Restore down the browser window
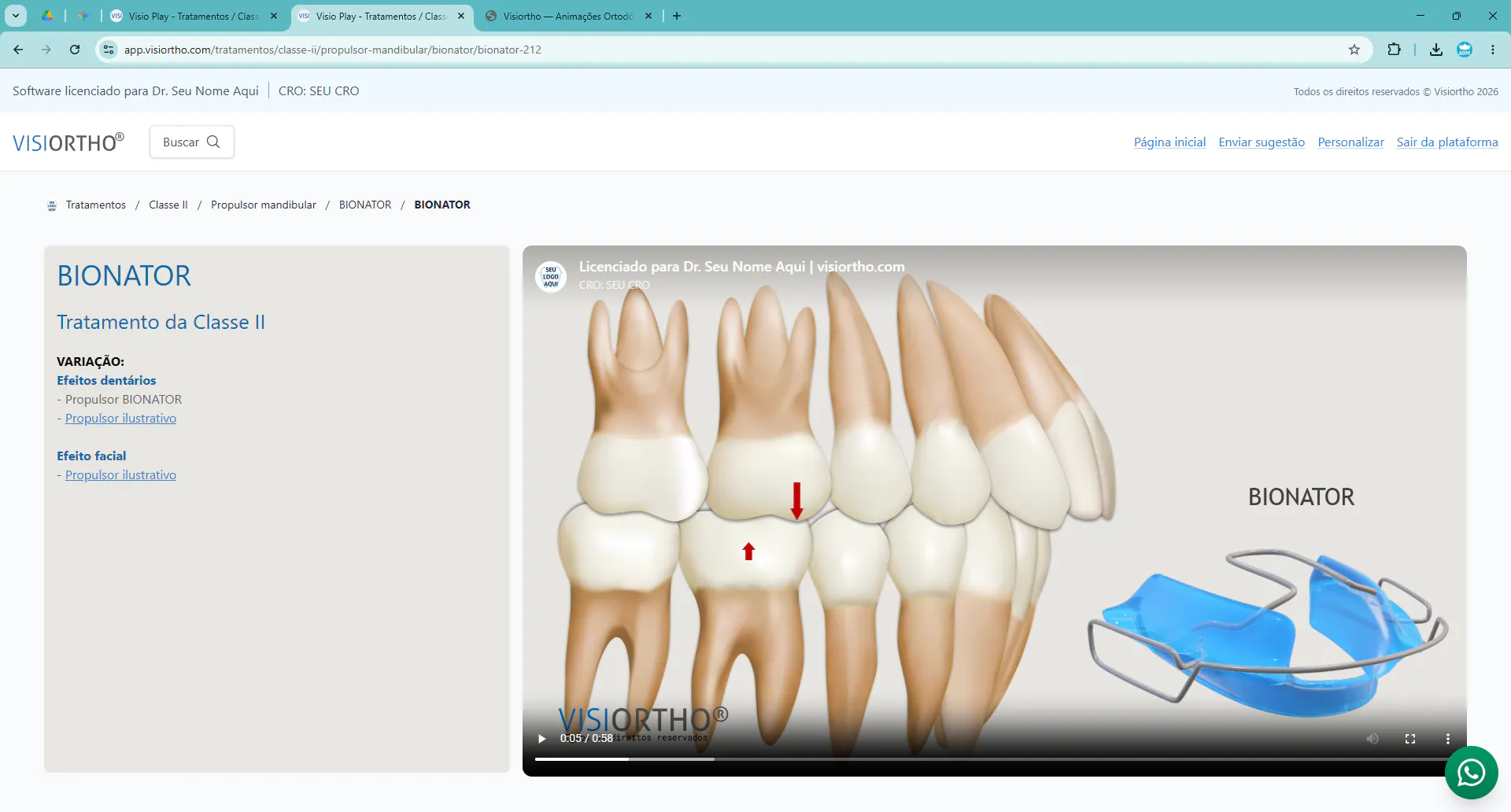This screenshot has width=1511, height=812. [x=1457, y=16]
